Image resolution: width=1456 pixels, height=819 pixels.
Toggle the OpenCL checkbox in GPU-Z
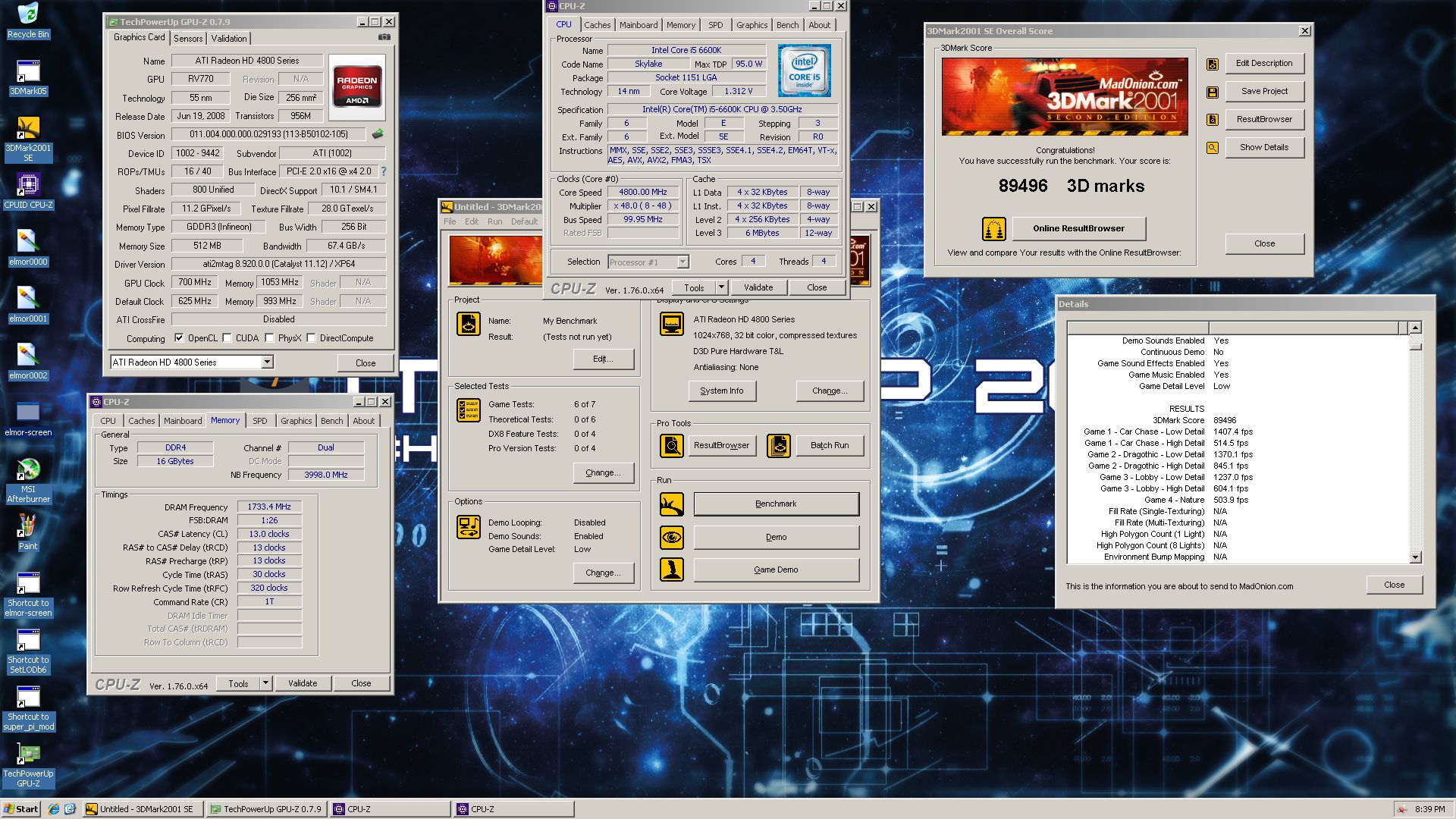point(179,338)
